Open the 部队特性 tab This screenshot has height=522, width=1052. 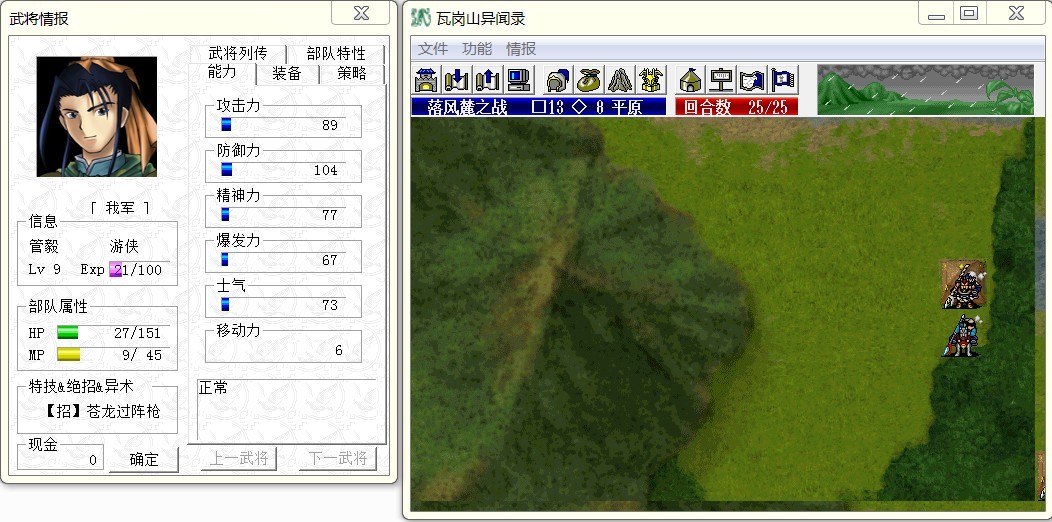click(x=336, y=54)
